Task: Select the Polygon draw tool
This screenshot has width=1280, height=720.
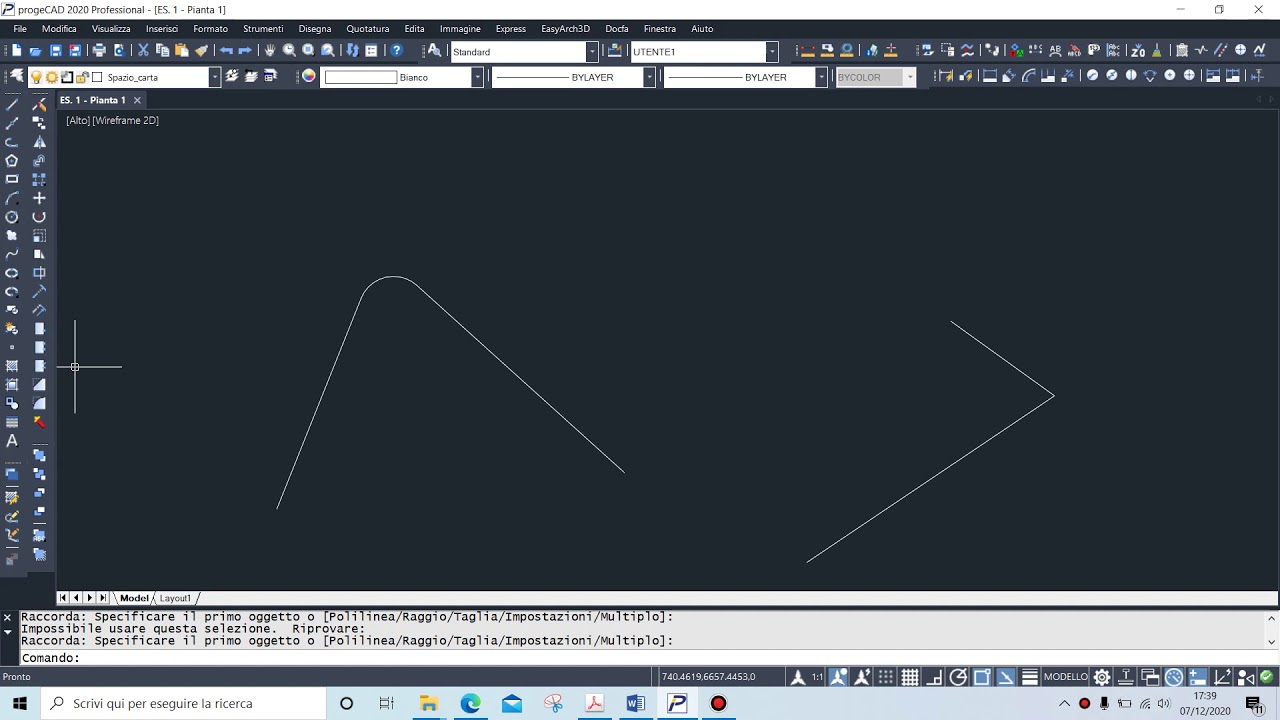Action: tap(12, 160)
